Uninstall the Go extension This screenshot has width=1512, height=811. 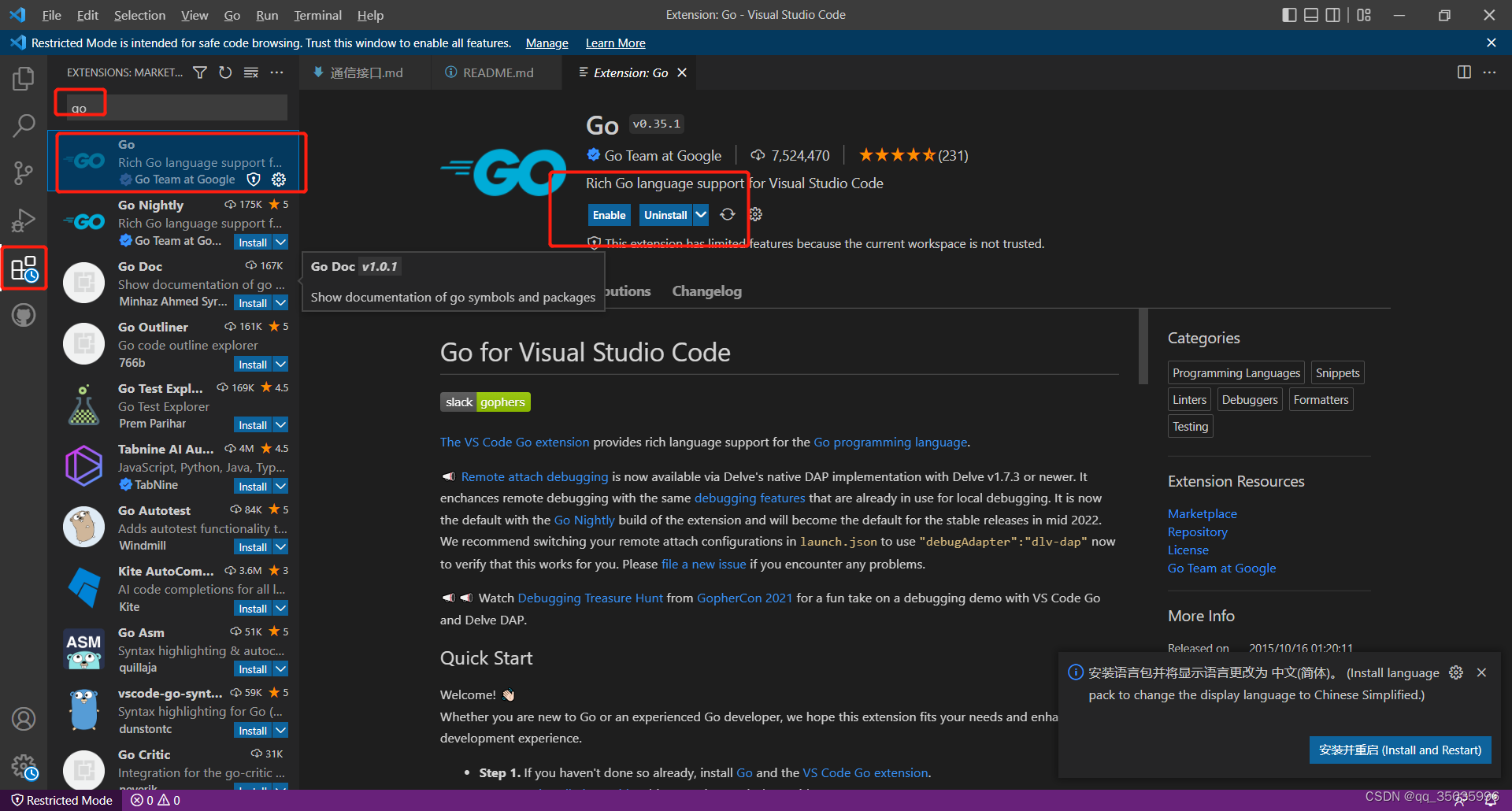pyautogui.click(x=665, y=215)
